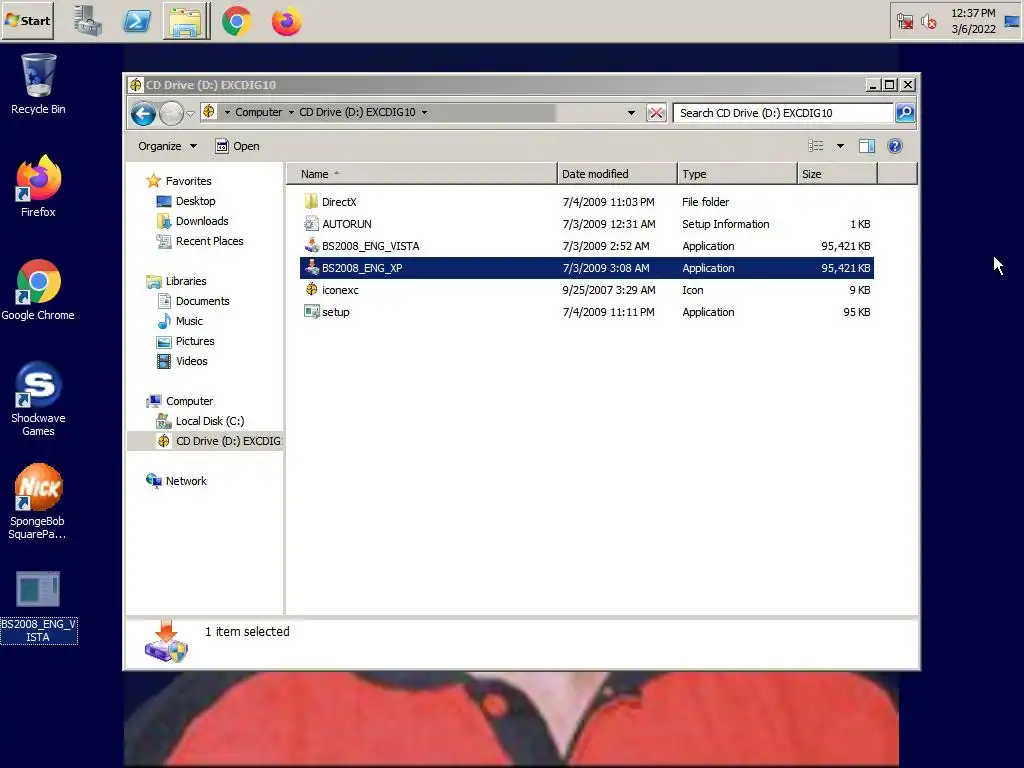Expand the CD Drive breadcrumb dropdown arrow
Screen dimensions: 1024x768
pos(424,112)
